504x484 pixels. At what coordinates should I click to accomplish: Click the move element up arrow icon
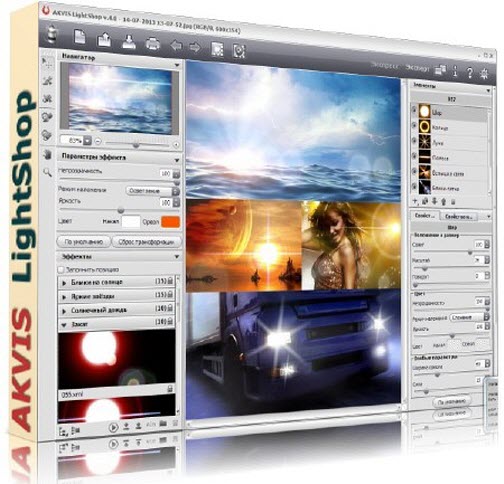444,202
